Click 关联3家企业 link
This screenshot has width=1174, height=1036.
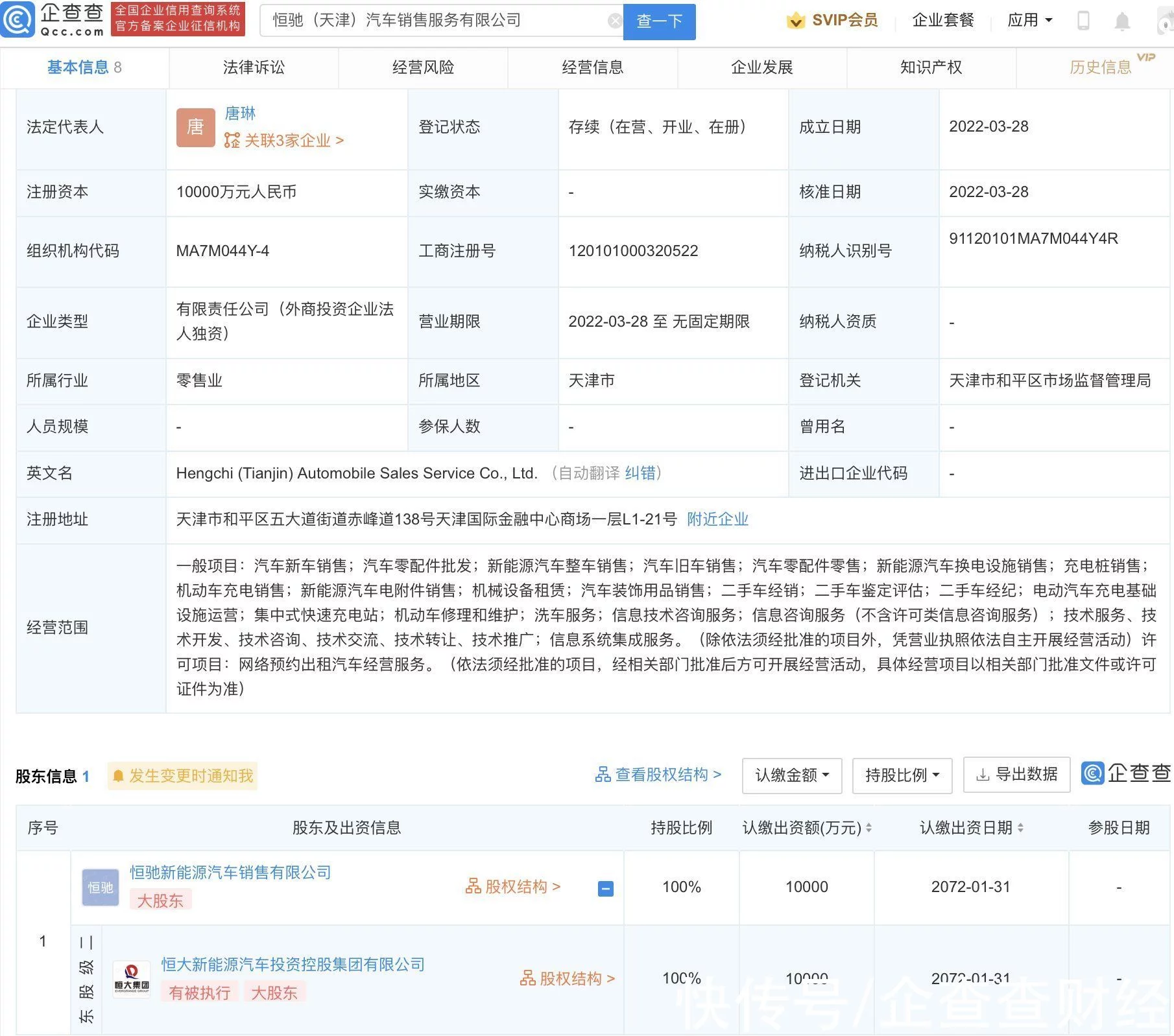pyautogui.click(x=284, y=141)
